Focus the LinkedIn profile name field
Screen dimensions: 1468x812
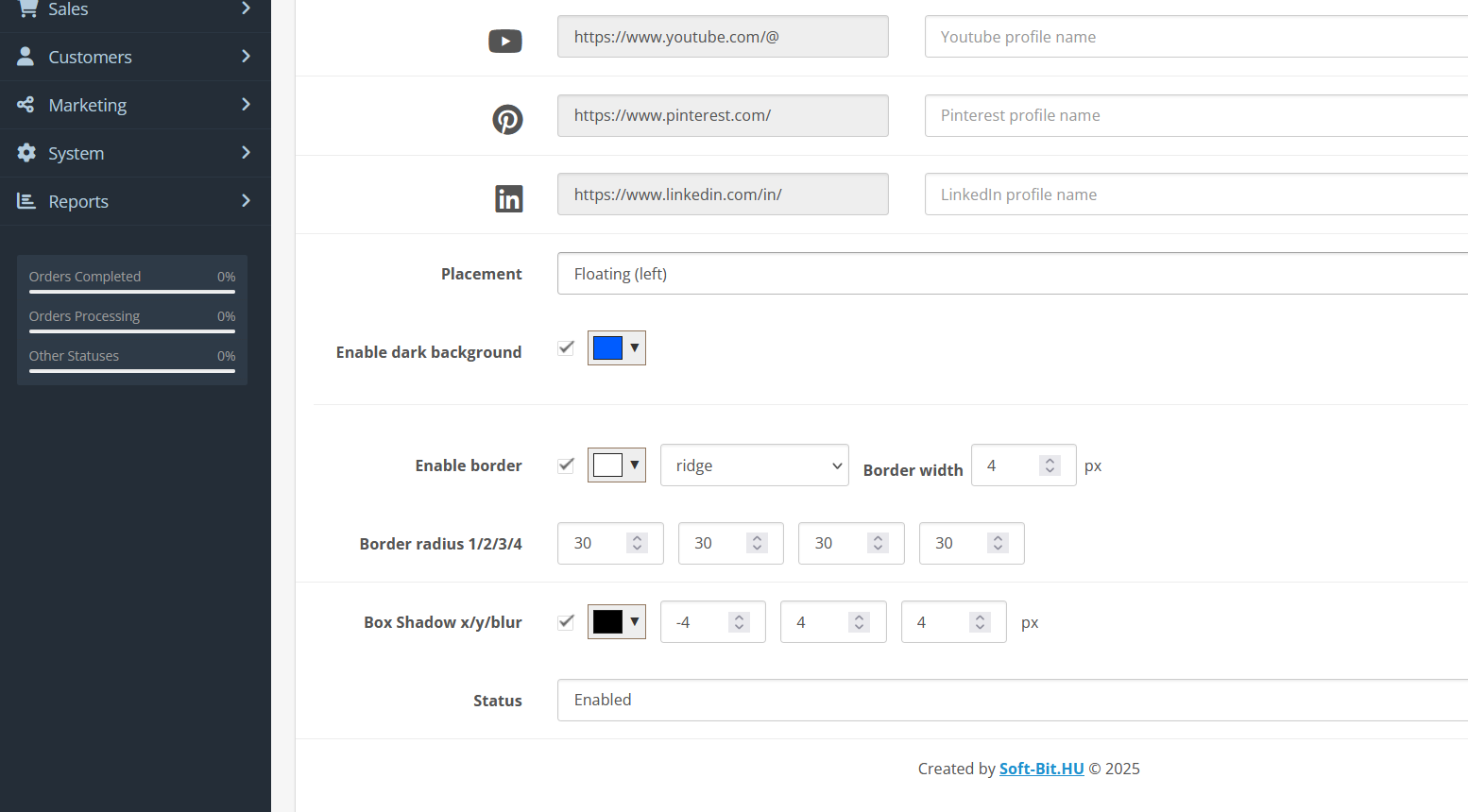pyautogui.click(x=1196, y=195)
